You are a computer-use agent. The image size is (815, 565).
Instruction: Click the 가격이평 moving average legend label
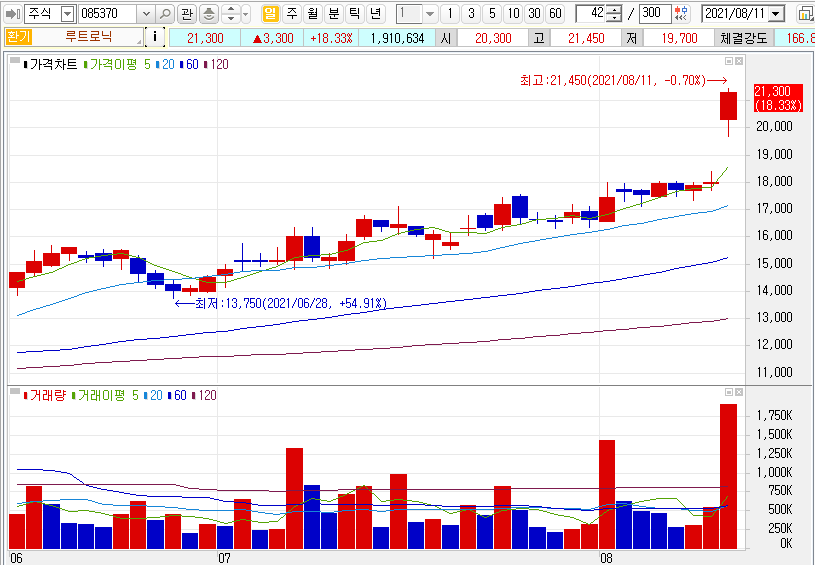(x=113, y=64)
